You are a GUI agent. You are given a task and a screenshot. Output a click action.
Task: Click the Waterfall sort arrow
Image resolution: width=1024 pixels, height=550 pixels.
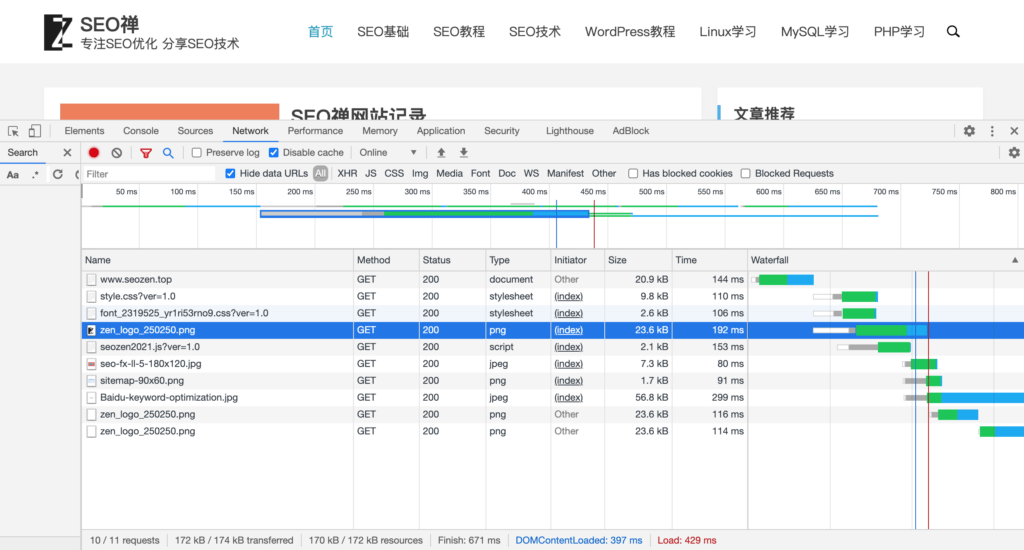coord(1015,260)
